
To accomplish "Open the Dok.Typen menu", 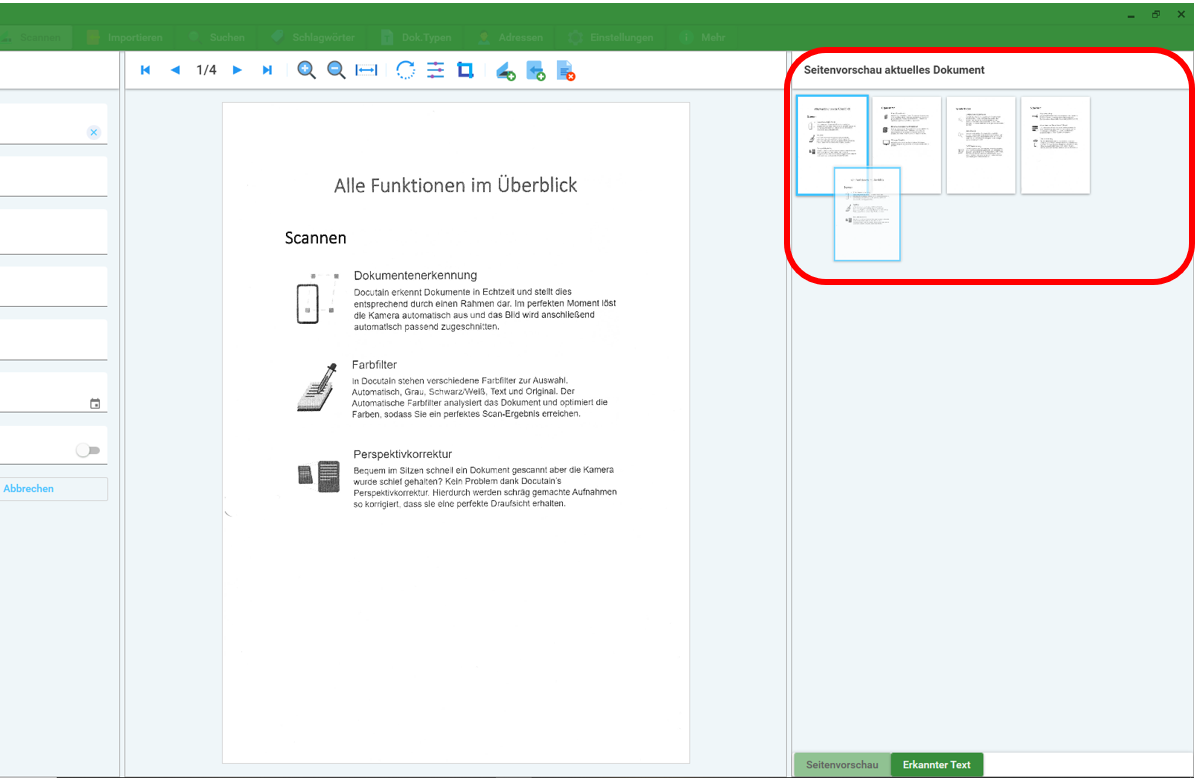I will 417,37.
